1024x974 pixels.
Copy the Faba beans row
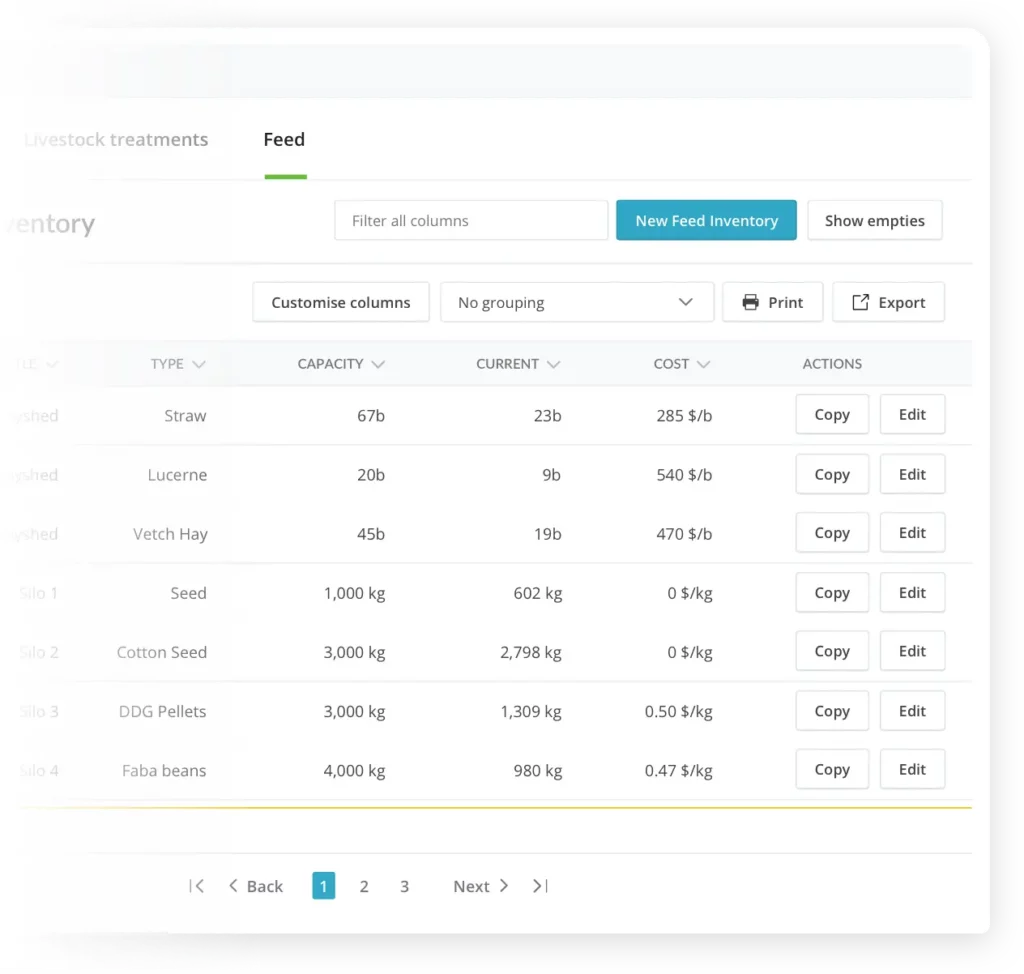tap(832, 769)
